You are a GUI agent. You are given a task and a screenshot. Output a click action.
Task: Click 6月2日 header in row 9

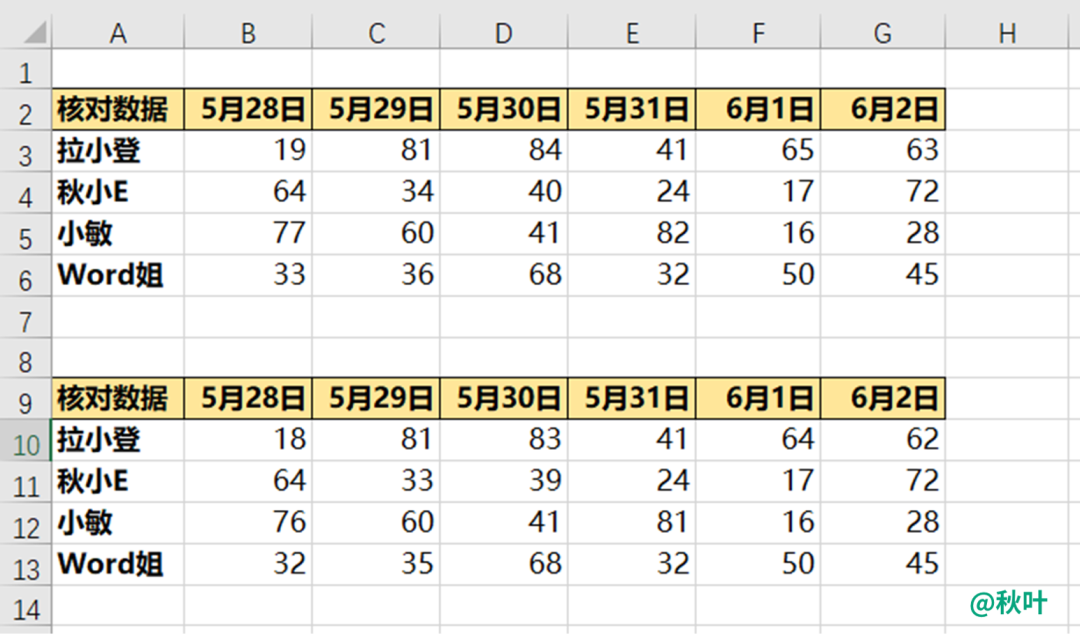tap(883, 398)
